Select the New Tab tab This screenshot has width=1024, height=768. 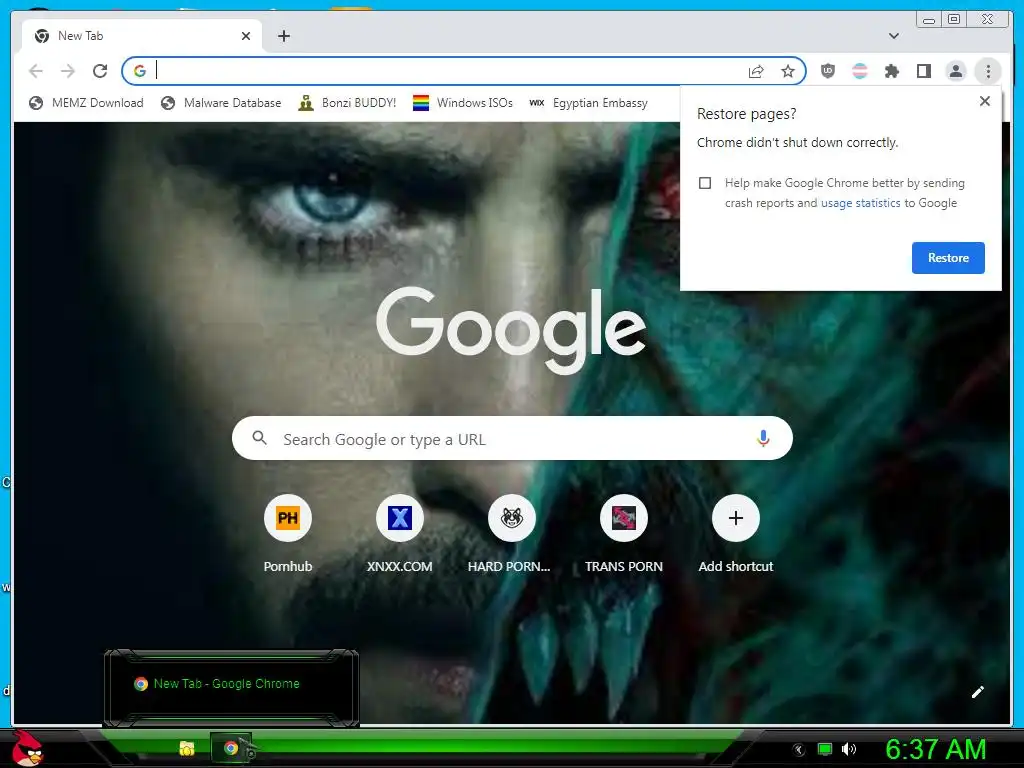(142, 36)
